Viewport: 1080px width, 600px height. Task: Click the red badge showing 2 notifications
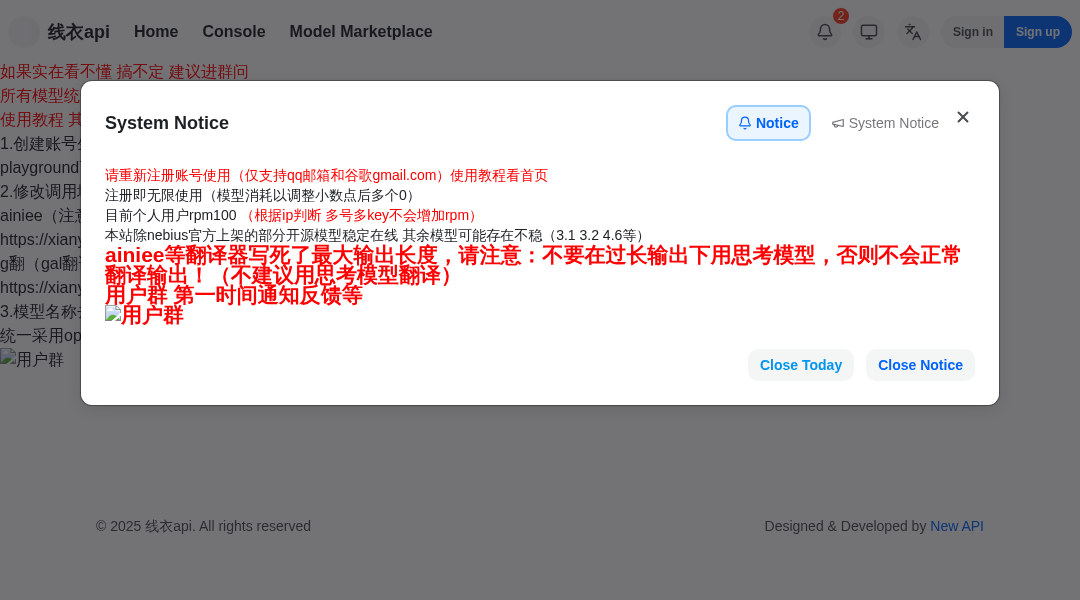click(x=840, y=16)
